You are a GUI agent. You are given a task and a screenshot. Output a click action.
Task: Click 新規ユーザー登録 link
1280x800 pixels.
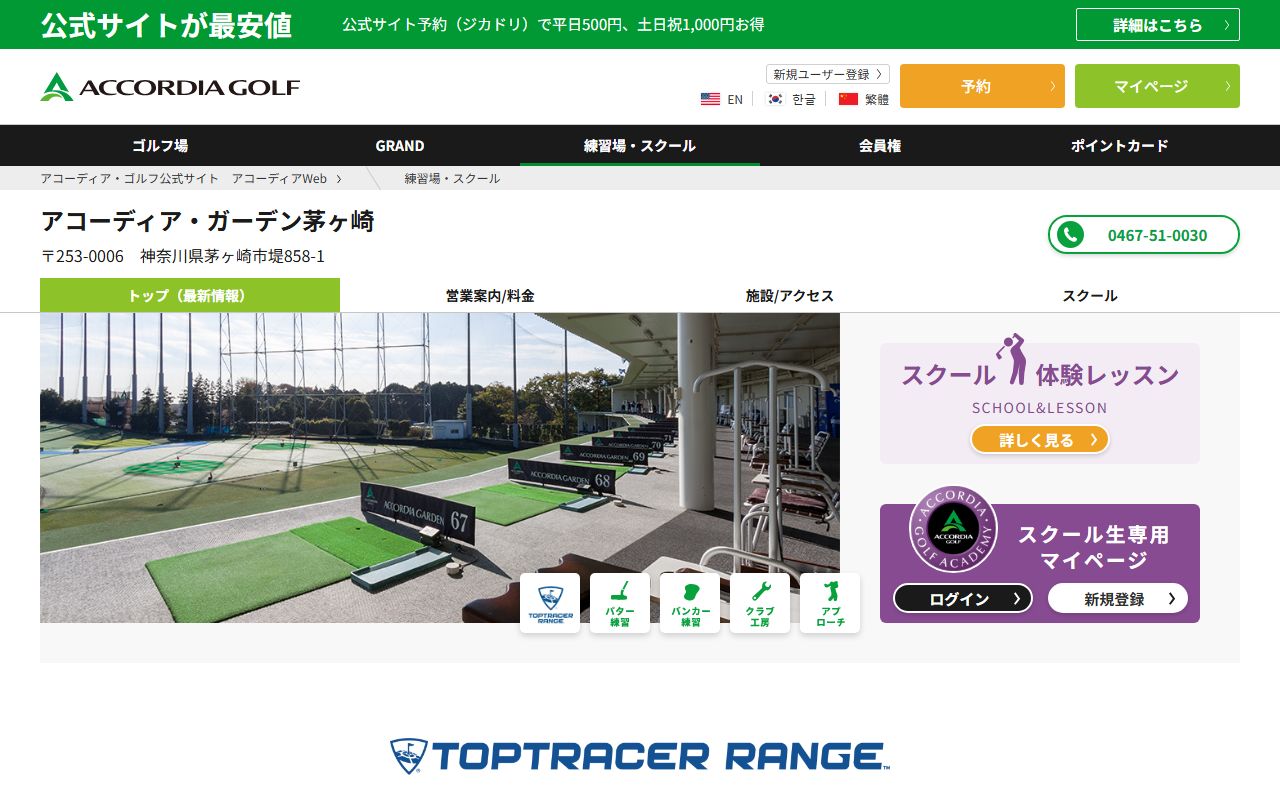[828, 74]
